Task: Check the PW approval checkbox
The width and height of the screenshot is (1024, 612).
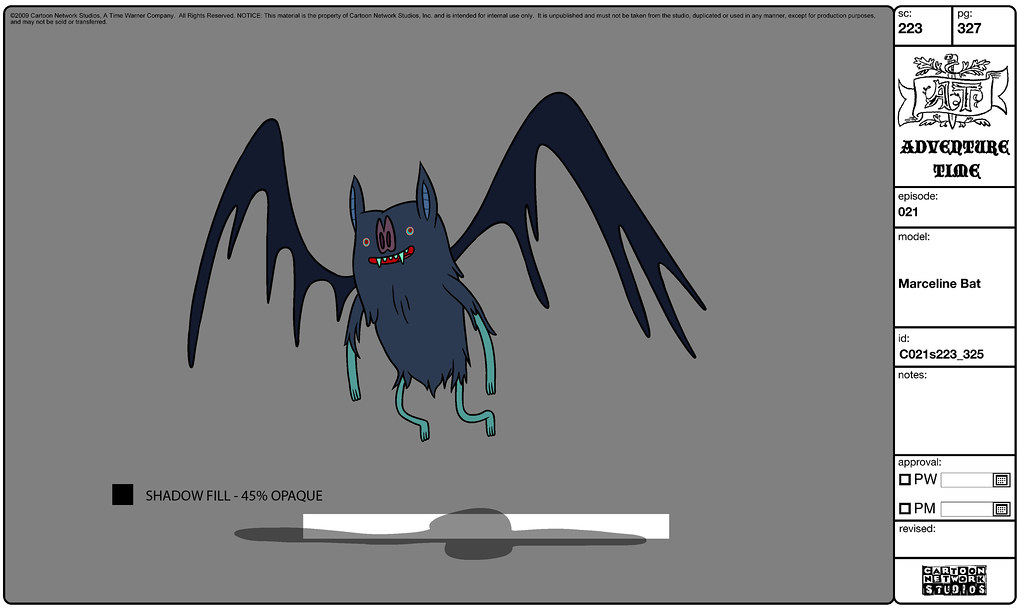Action: 904,479
